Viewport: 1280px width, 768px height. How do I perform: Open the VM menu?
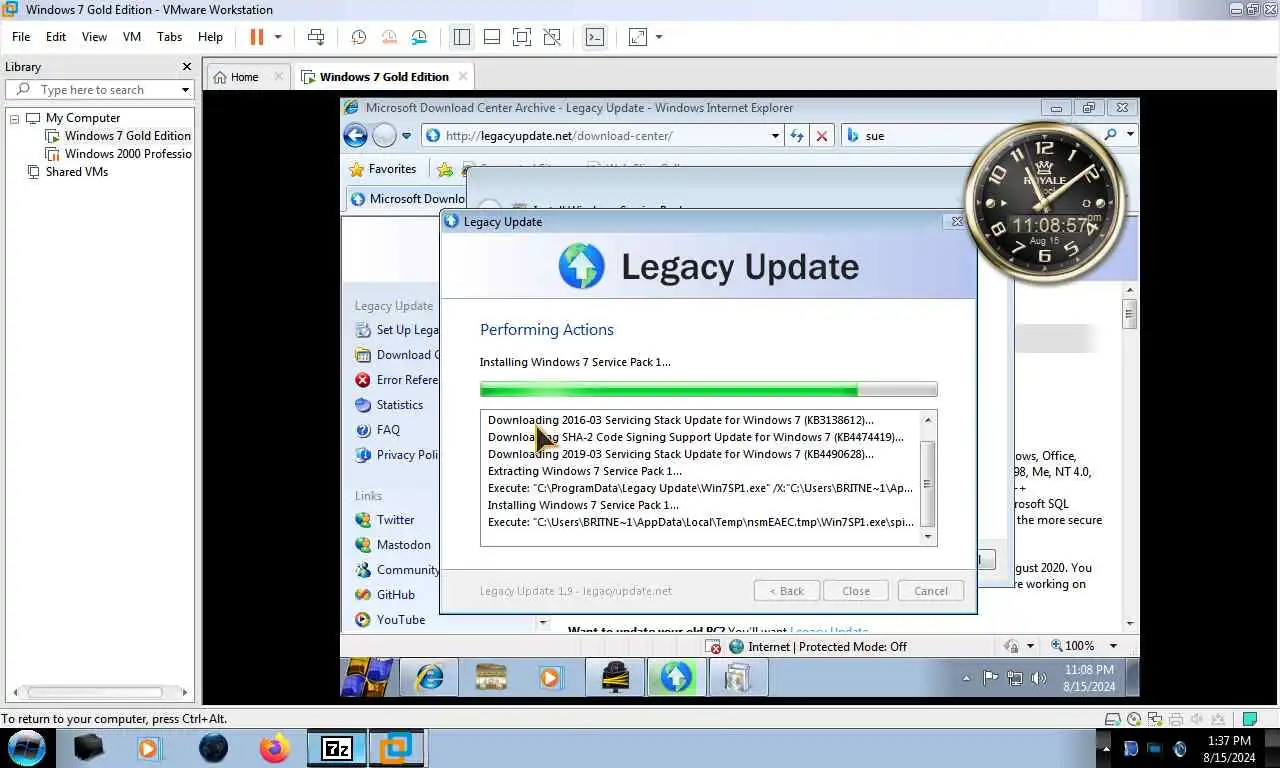coord(132,37)
